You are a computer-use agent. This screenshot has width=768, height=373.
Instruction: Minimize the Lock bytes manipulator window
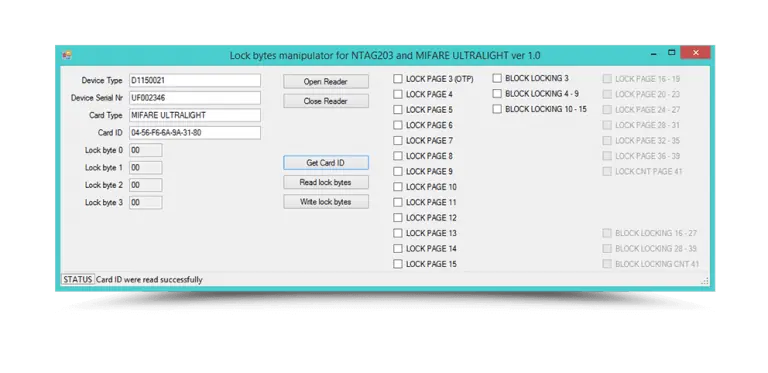[x=653, y=54]
